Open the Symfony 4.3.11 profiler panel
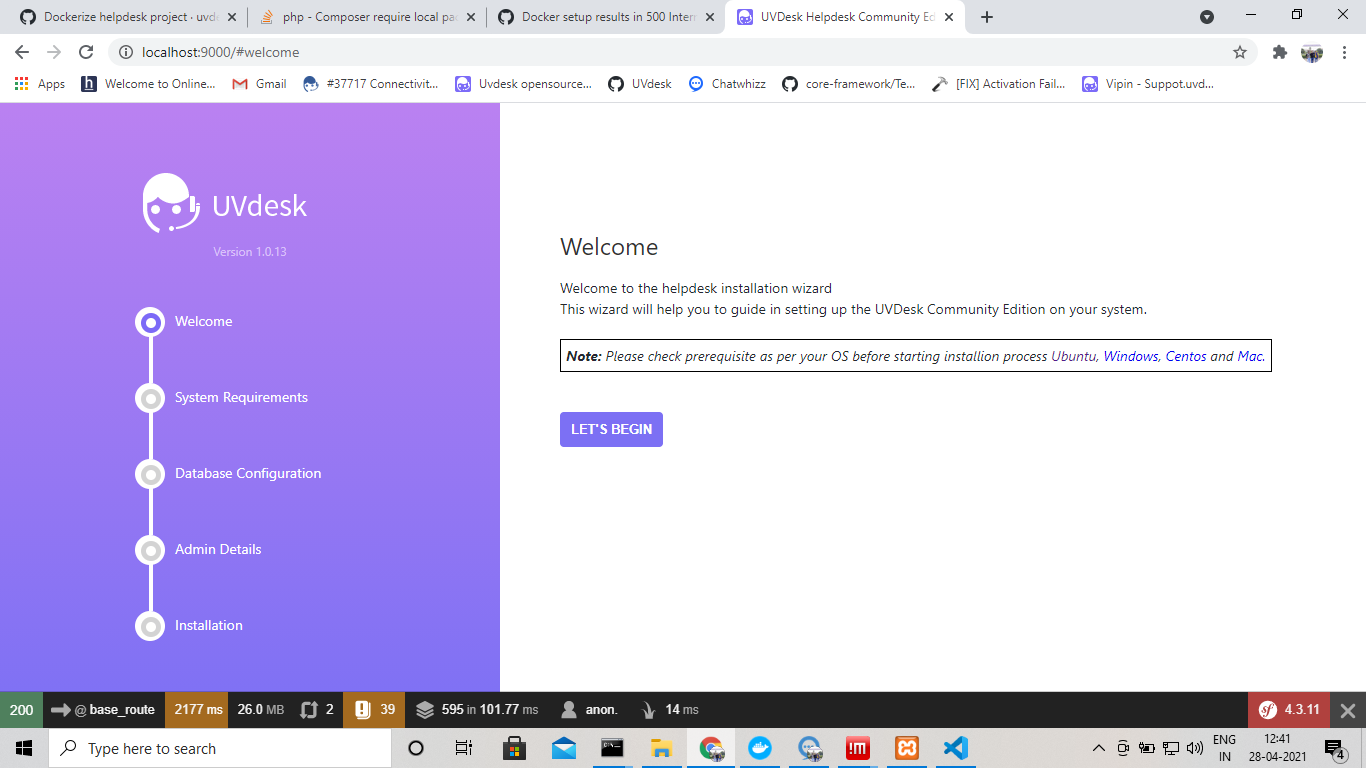This screenshot has width=1366, height=768. click(1288, 709)
